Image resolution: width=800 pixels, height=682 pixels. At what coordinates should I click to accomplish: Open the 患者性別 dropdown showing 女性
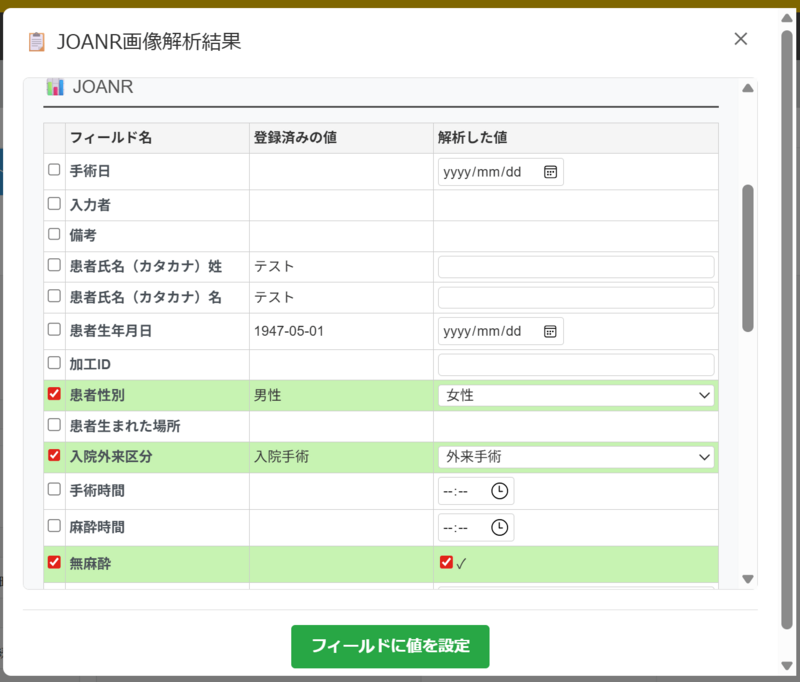click(576, 395)
